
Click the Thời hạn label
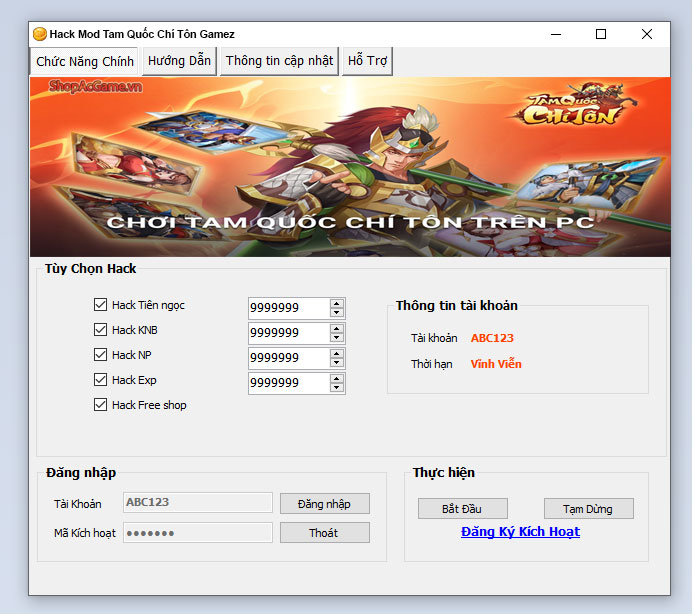(x=431, y=364)
